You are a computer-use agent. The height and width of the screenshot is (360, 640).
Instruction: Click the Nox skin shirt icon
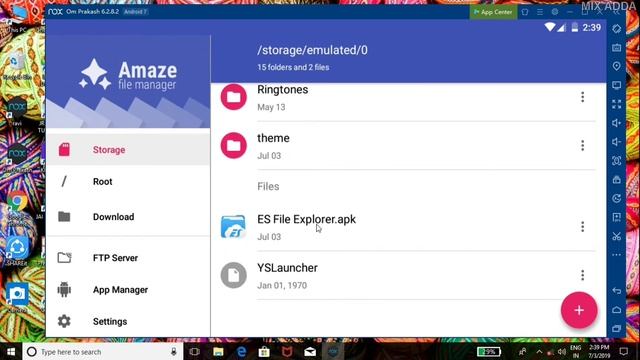click(525, 12)
